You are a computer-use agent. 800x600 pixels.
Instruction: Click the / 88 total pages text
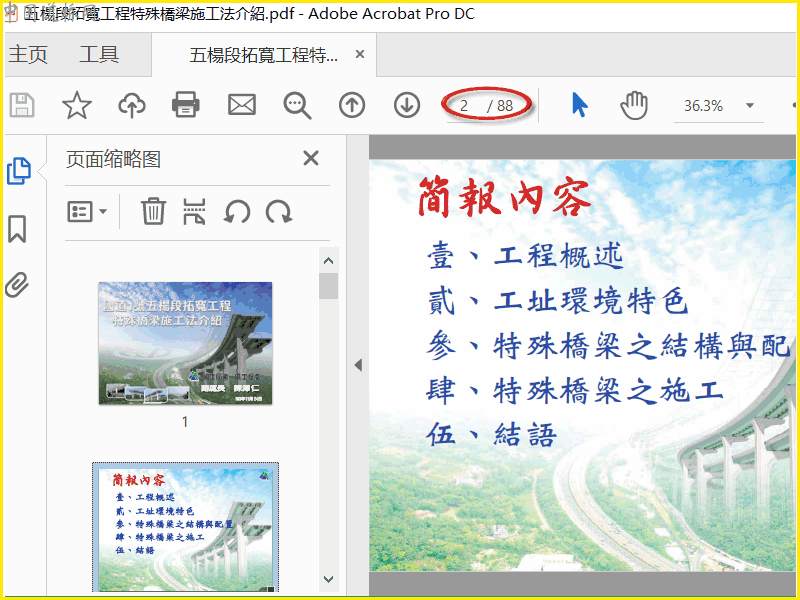coord(499,106)
